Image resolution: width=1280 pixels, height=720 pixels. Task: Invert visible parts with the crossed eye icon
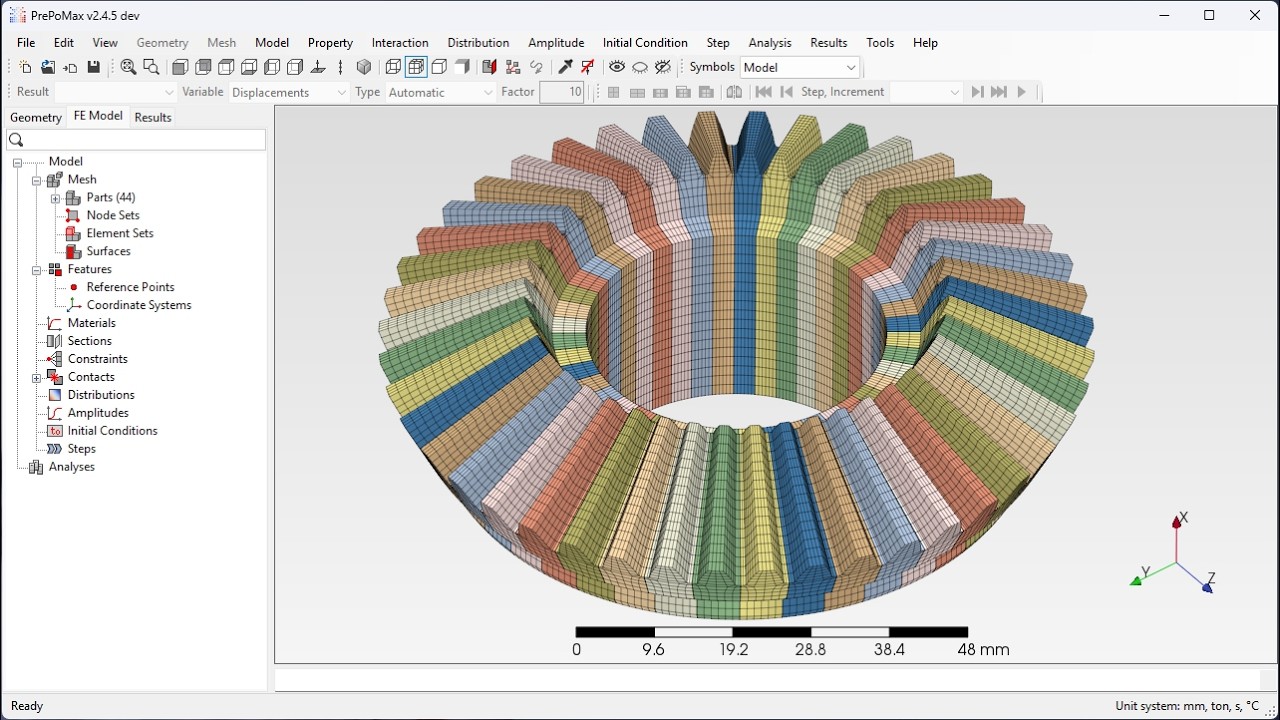point(663,67)
